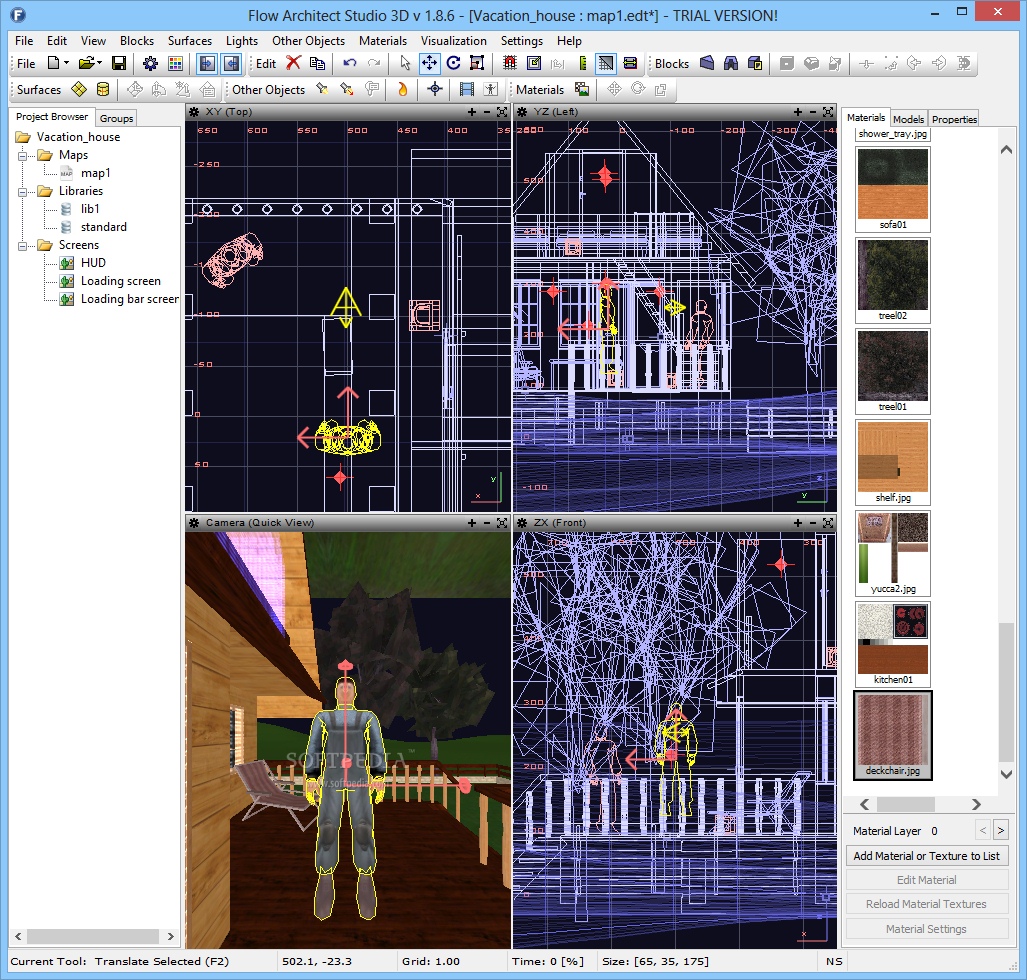The width and height of the screenshot is (1027, 980).
Task: Click the spotlight icon next to Other Objects
Action: coord(322,89)
